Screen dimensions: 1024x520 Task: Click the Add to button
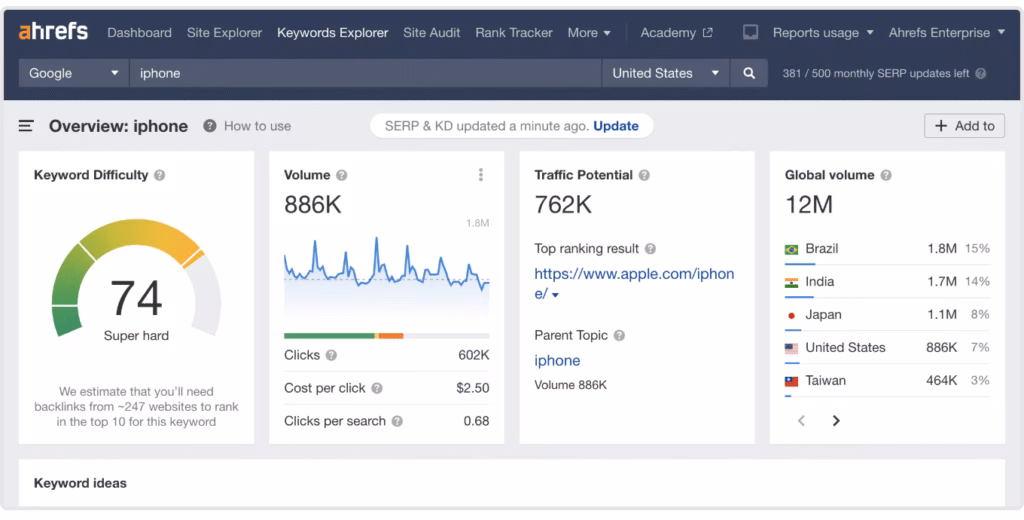coord(965,126)
